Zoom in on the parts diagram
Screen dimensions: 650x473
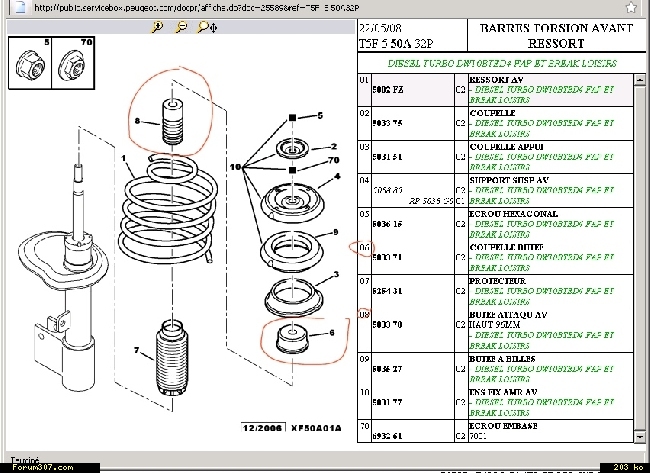[x=157, y=27]
